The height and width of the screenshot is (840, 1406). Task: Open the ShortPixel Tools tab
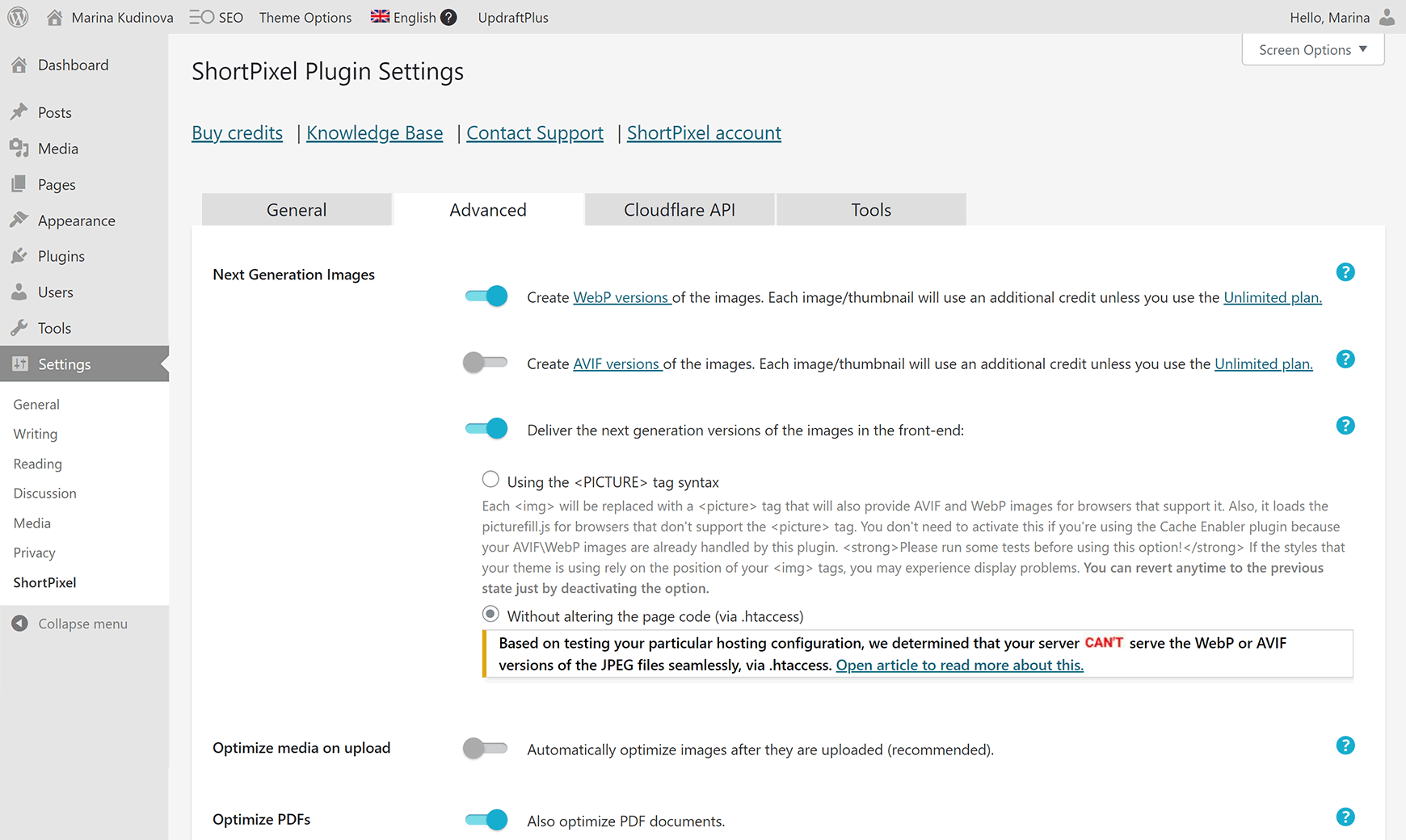pos(871,209)
